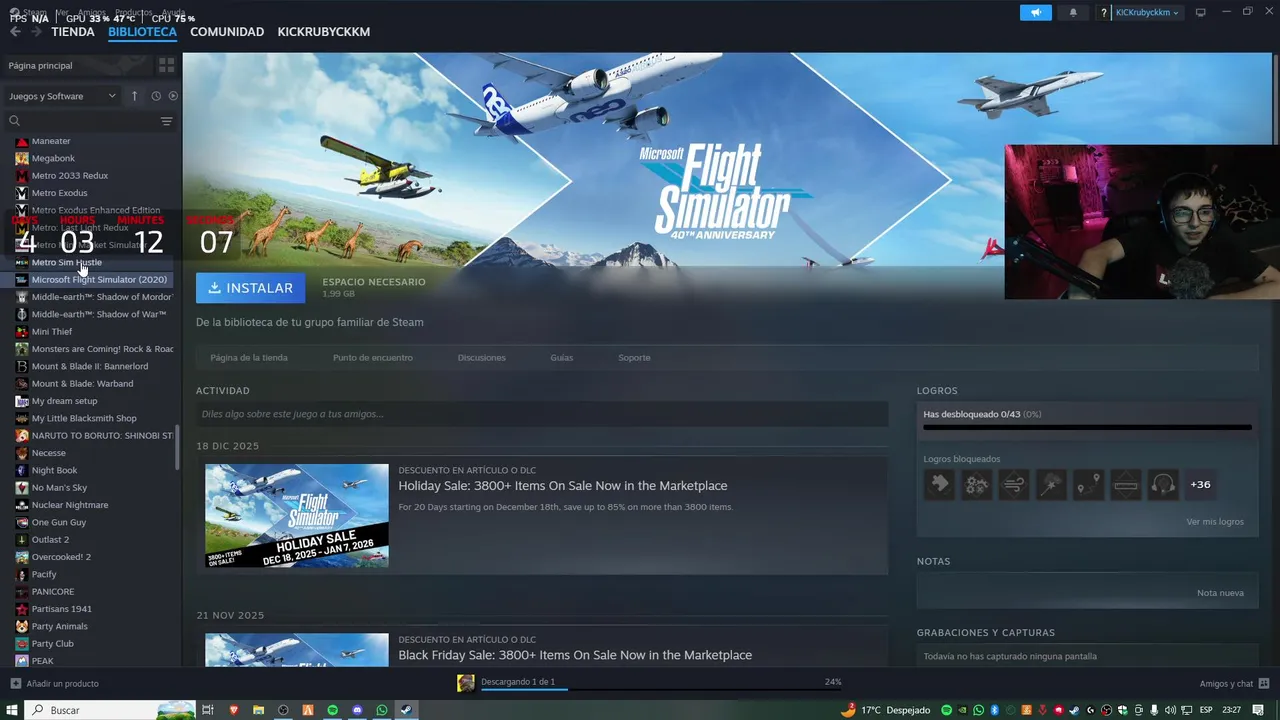The height and width of the screenshot is (720, 1280).
Task: Open the KICKRUBYCKKM profile tab
Action: coord(324,32)
